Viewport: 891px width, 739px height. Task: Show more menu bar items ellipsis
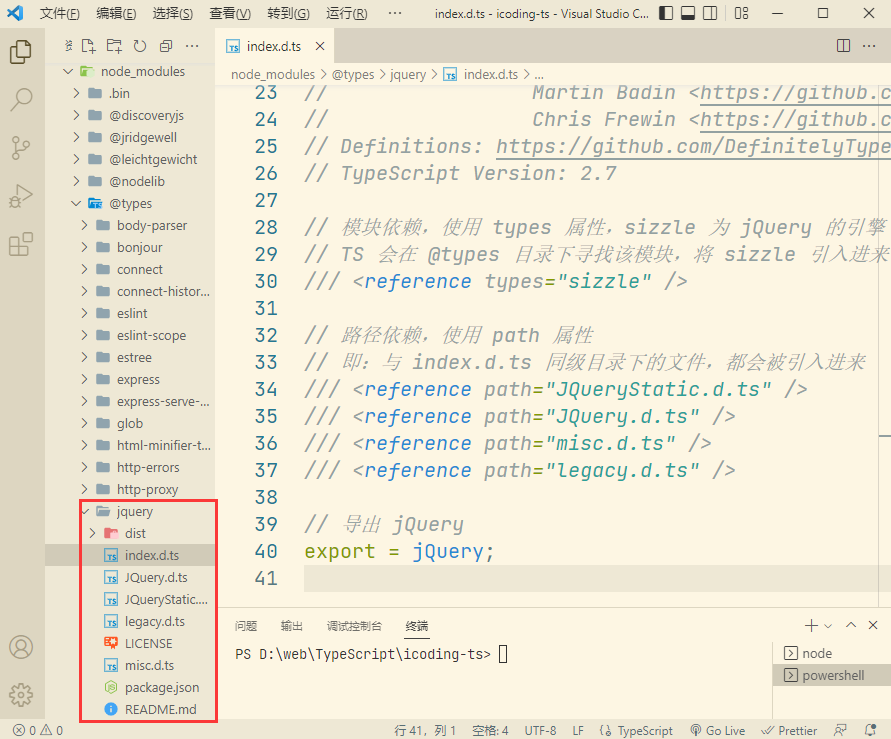(x=395, y=13)
